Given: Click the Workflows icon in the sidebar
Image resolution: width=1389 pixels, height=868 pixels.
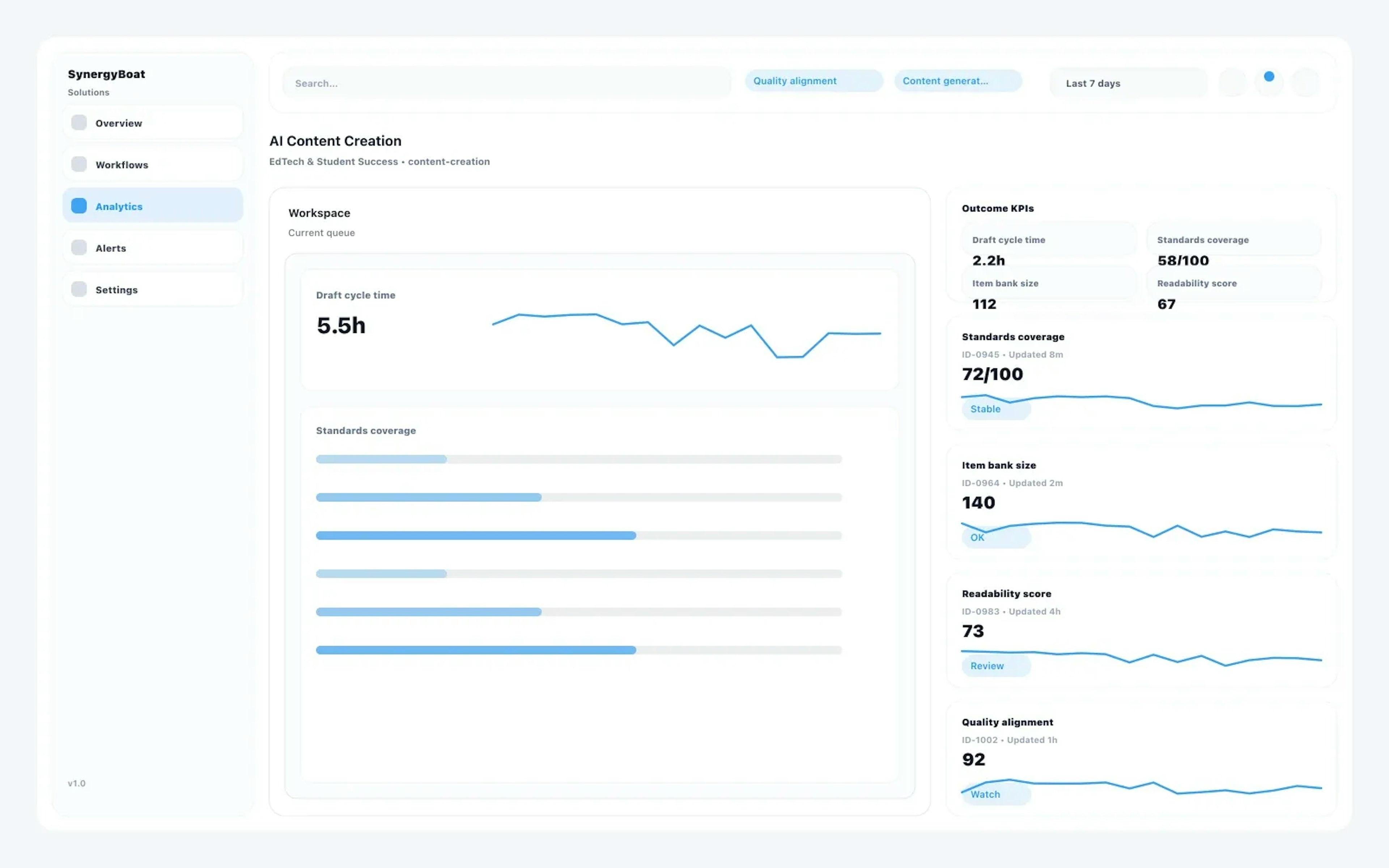Looking at the screenshot, I should tap(78, 164).
